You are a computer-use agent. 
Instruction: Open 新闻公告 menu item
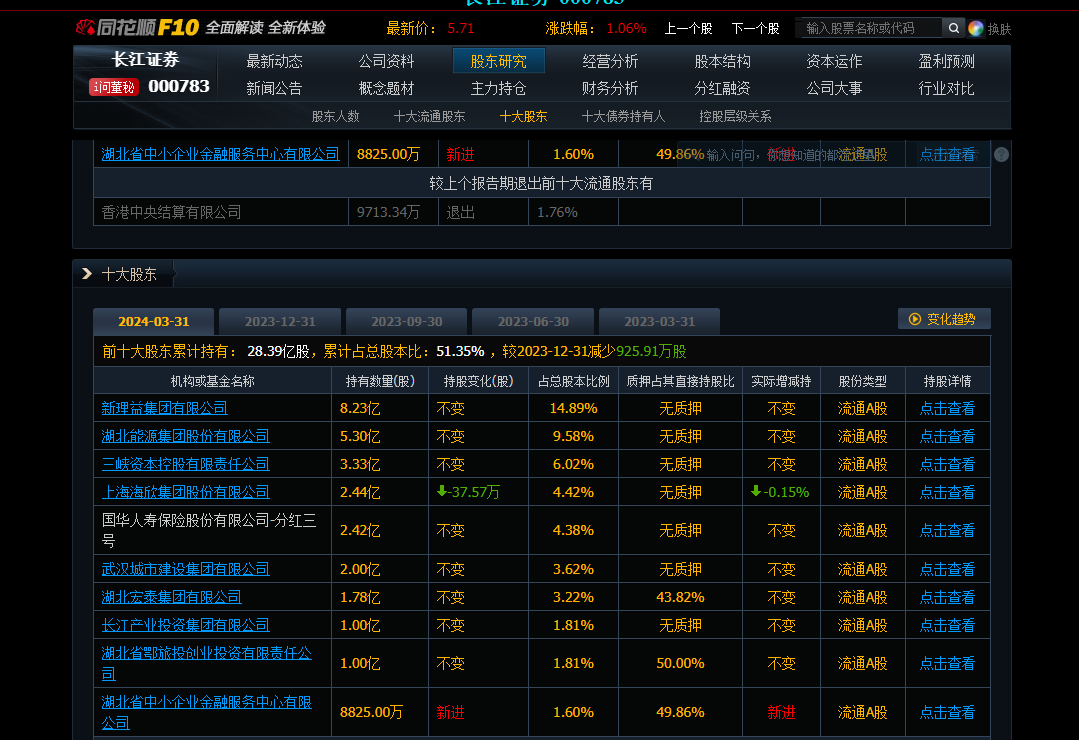[275, 88]
